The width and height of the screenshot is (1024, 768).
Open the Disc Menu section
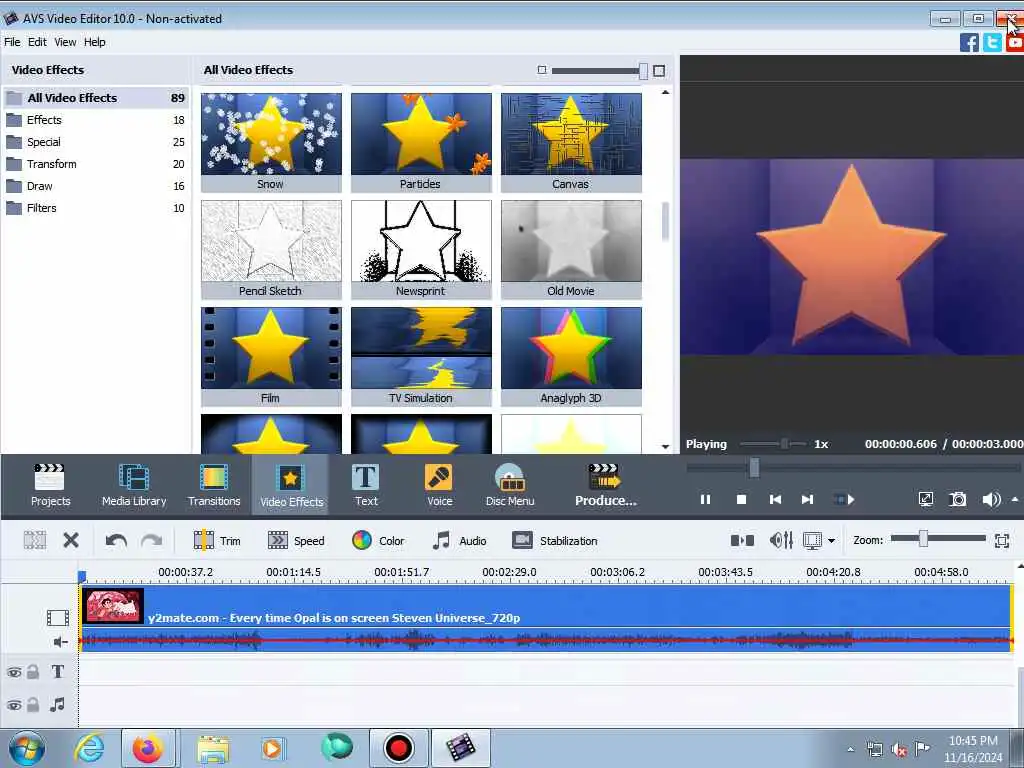coord(509,485)
